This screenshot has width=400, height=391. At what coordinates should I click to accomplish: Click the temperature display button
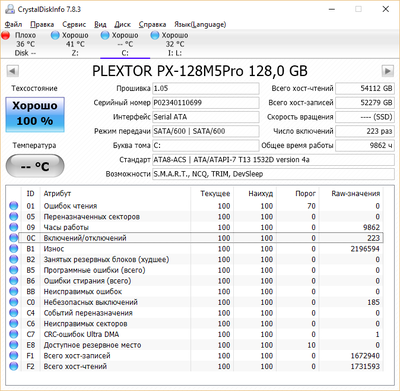[x=35, y=166]
